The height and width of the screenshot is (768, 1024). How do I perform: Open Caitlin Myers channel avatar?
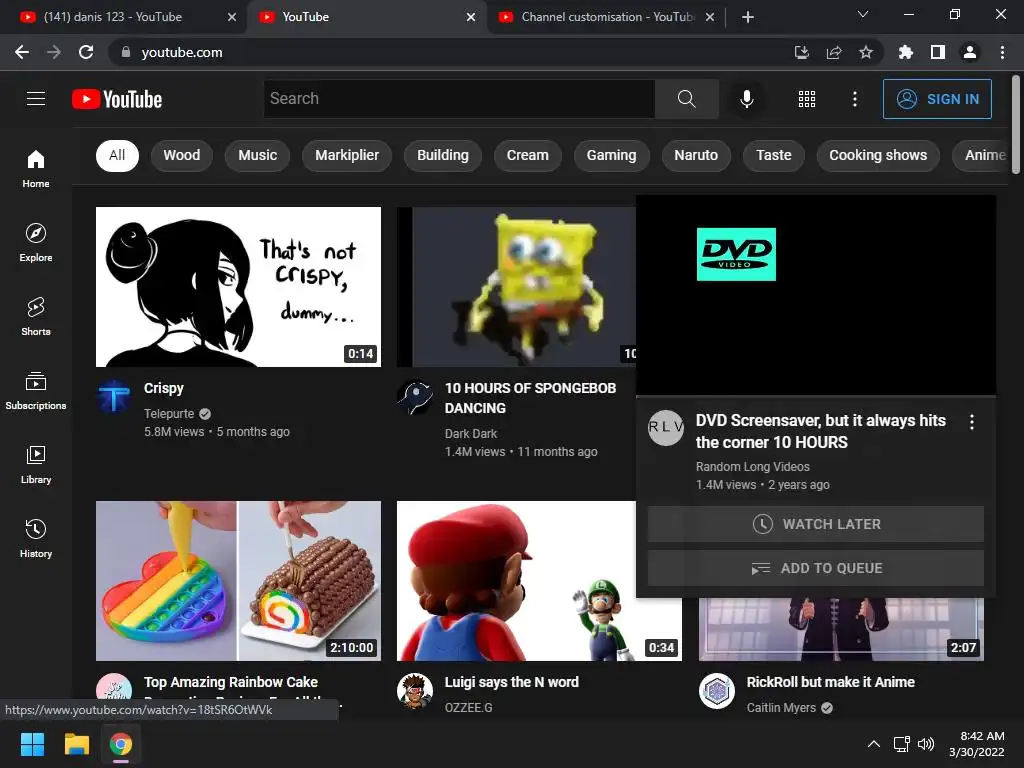[717, 691]
